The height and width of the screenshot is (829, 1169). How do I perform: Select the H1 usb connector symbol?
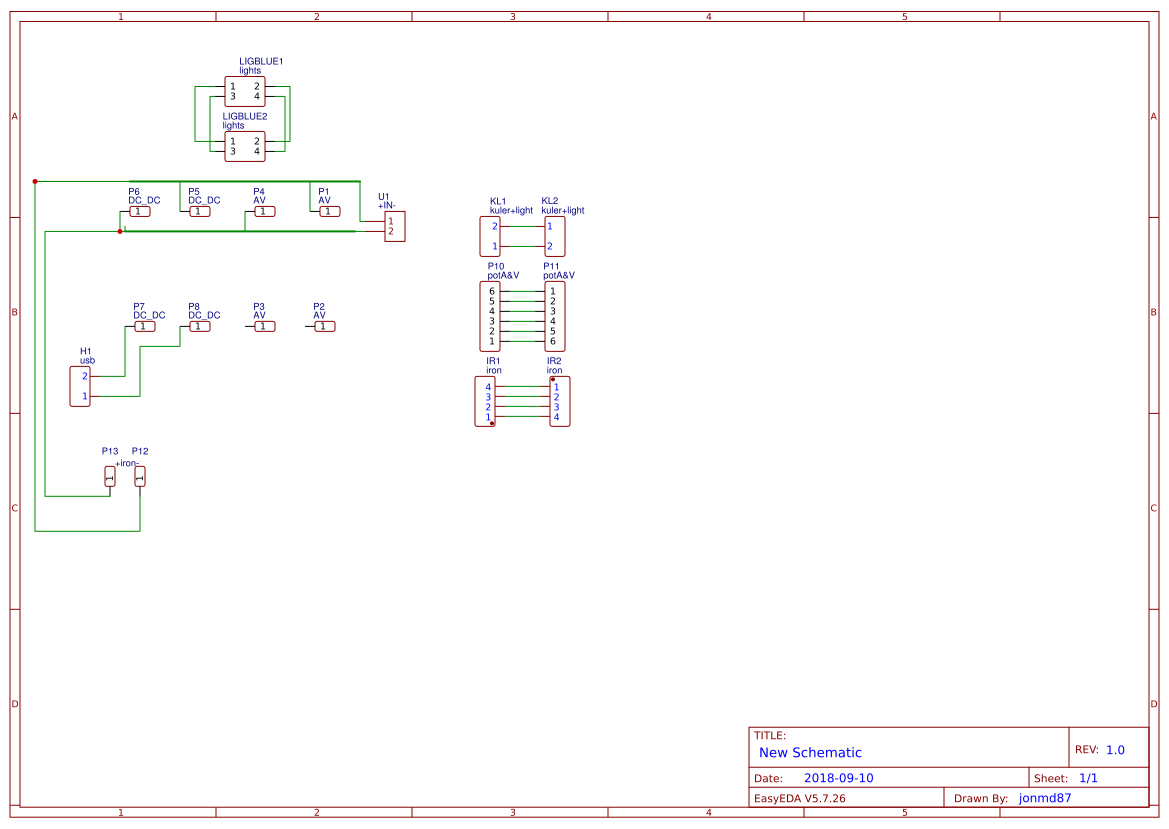[x=80, y=386]
